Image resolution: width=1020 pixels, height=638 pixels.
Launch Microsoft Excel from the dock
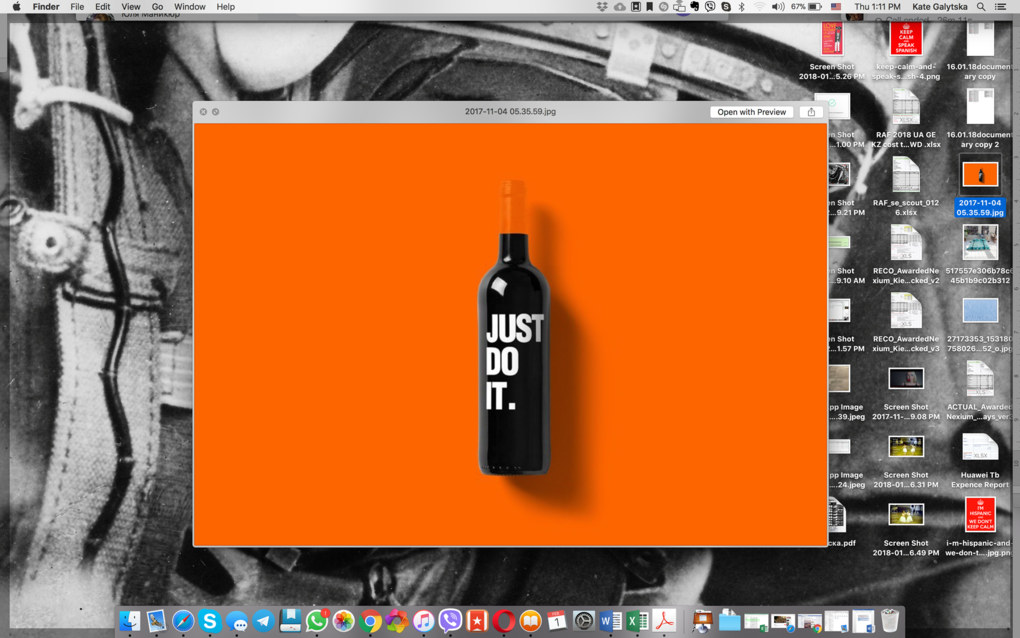pos(637,621)
